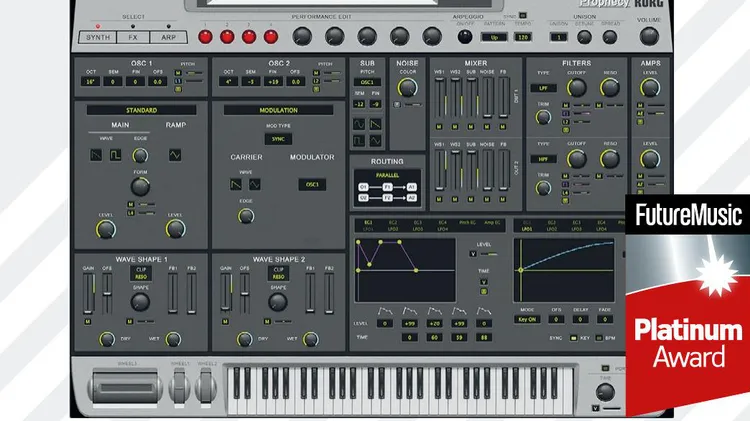Select the EG2 tab in envelope panel

(393, 222)
